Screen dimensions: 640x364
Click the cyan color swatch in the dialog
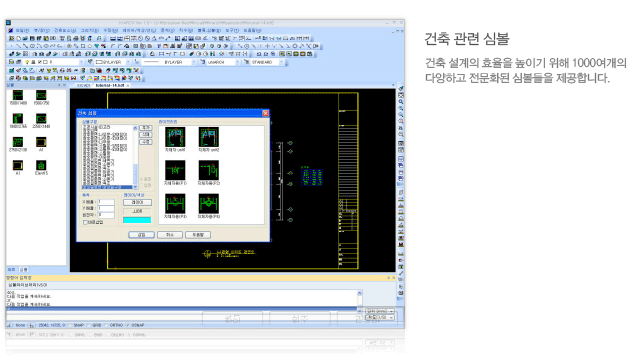pyautogui.click(x=137, y=220)
